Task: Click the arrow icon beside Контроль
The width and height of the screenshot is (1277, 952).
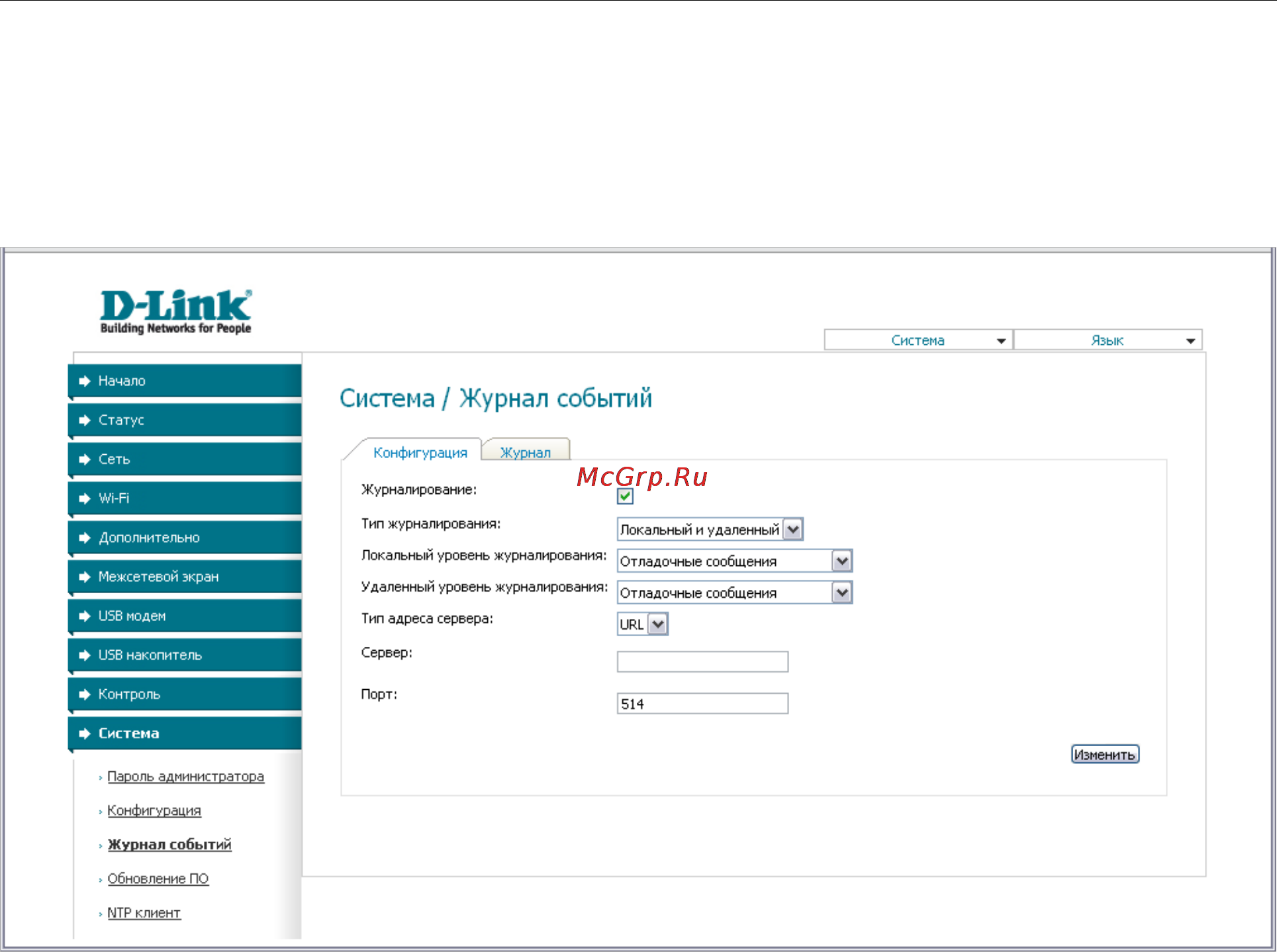Action: (84, 694)
